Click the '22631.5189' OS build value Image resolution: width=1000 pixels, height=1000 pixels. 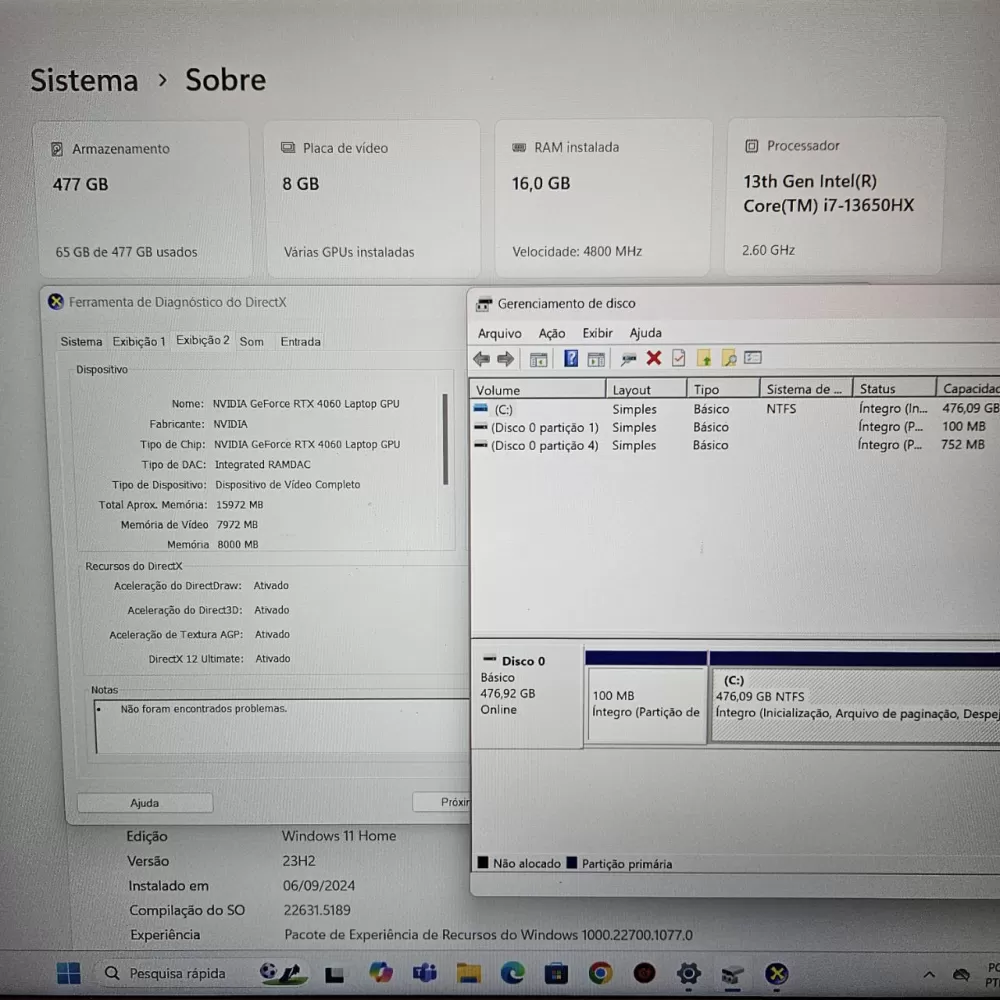point(317,910)
